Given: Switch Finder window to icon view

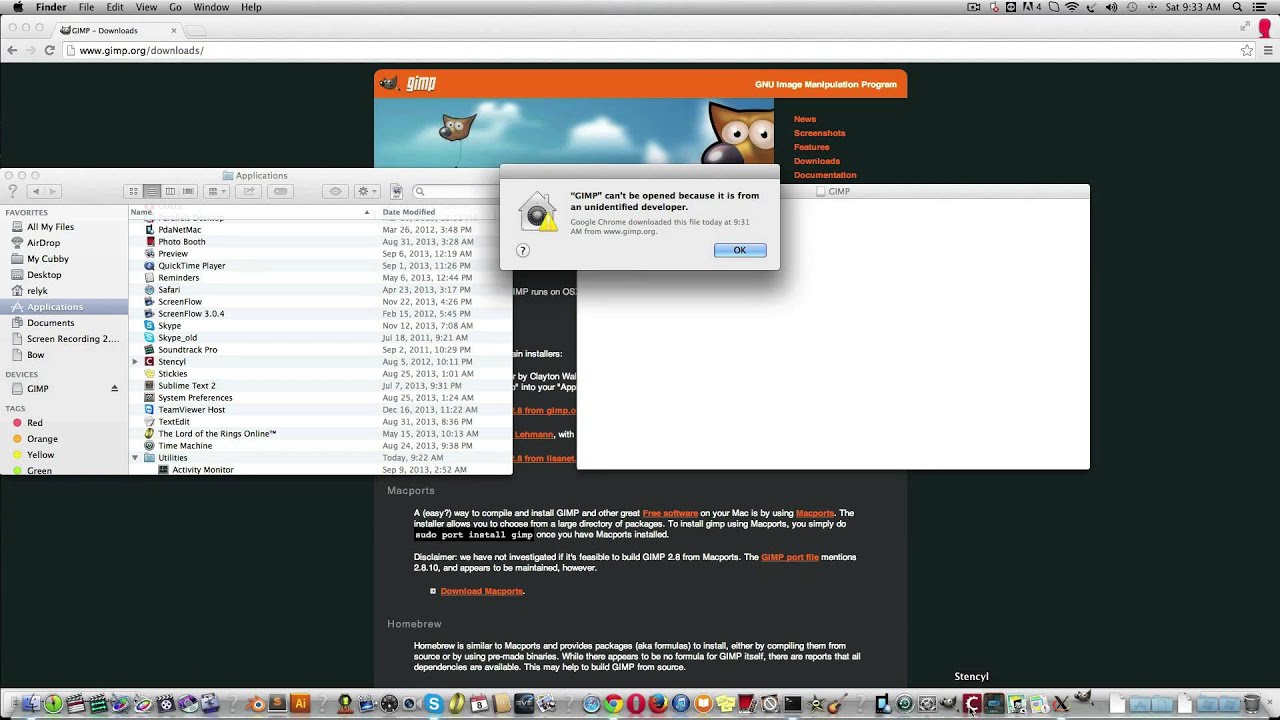Looking at the screenshot, I should coord(133,191).
